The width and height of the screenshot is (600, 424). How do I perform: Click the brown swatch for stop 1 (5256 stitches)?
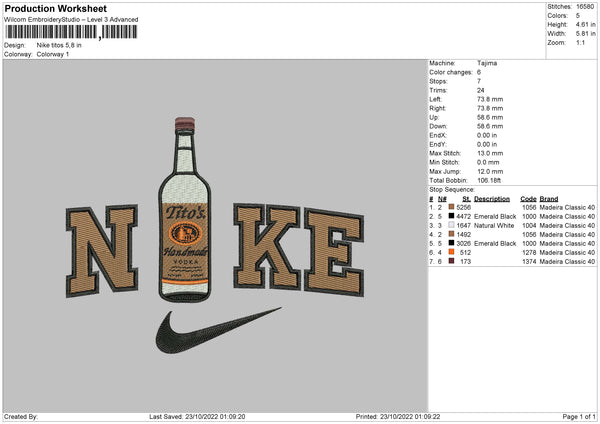[x=451, y=207]
